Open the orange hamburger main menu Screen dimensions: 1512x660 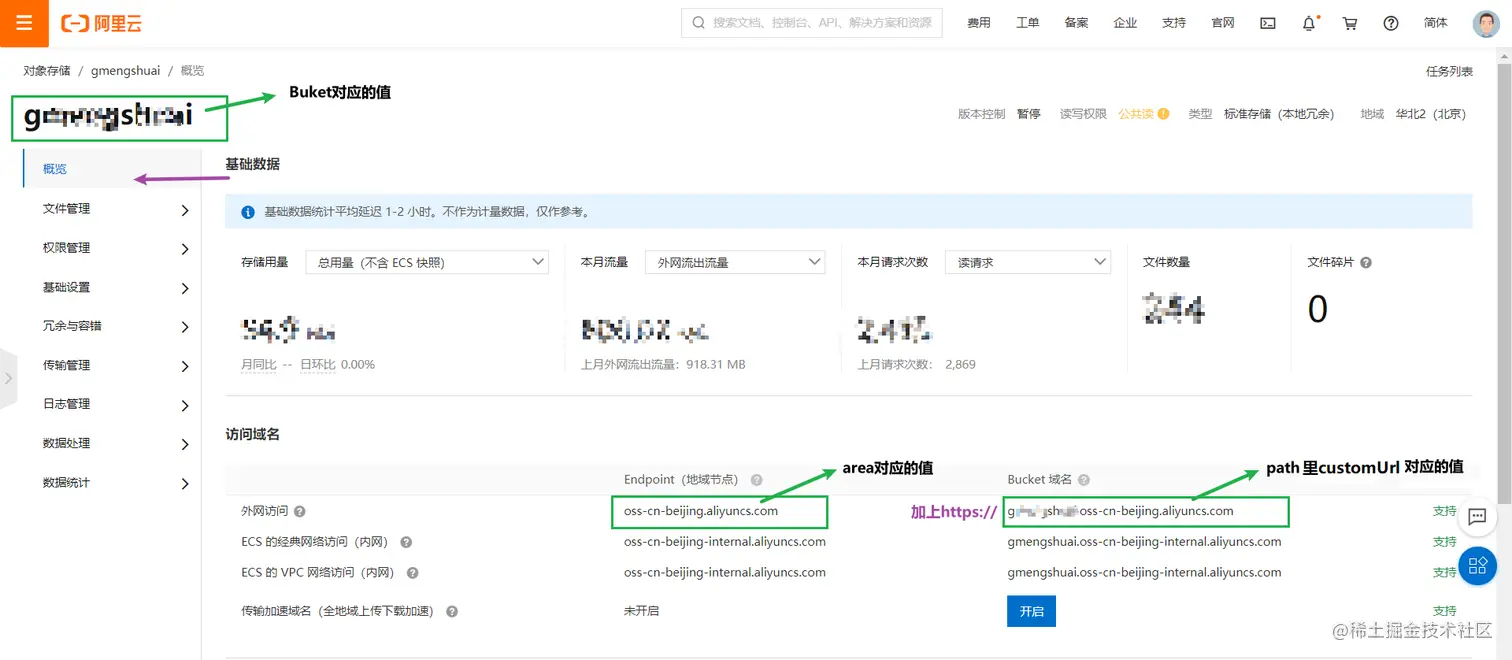[x=24, y=23]
